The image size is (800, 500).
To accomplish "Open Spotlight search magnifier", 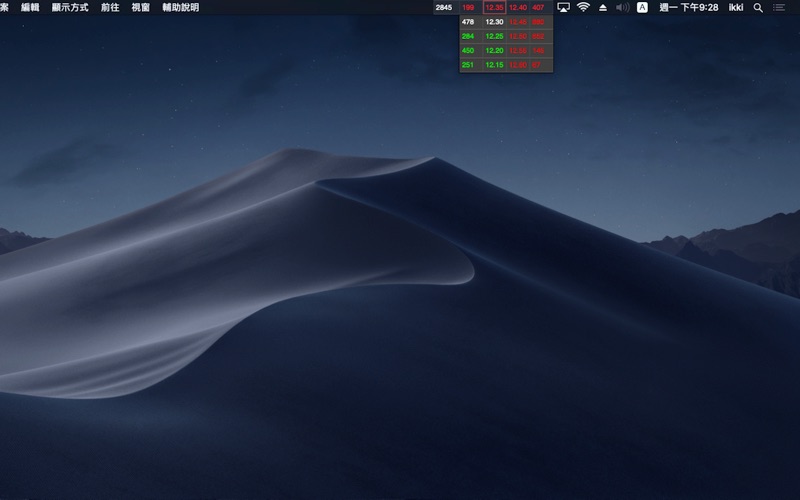I will tap(758, 8).
